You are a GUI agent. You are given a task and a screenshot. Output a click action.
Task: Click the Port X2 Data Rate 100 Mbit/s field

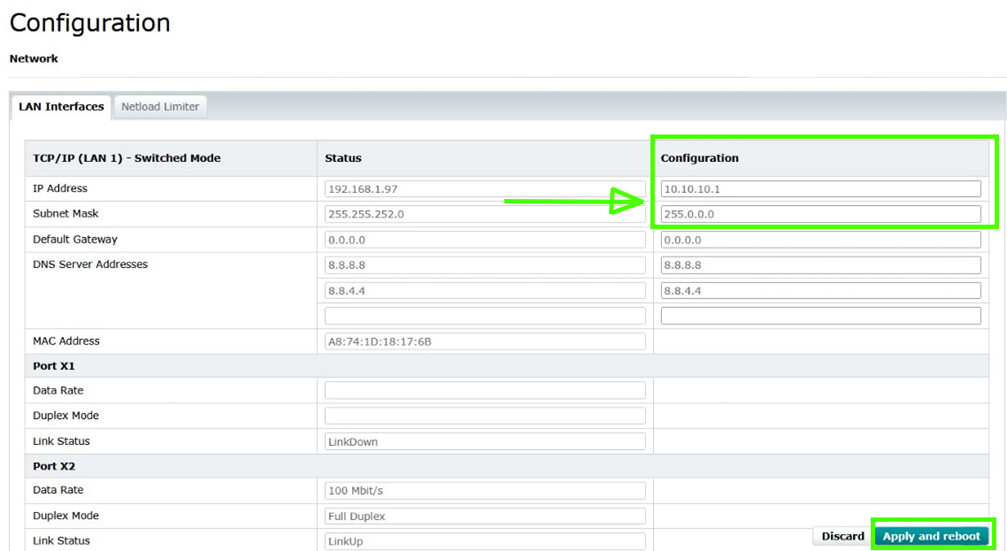tap(485, 491)
